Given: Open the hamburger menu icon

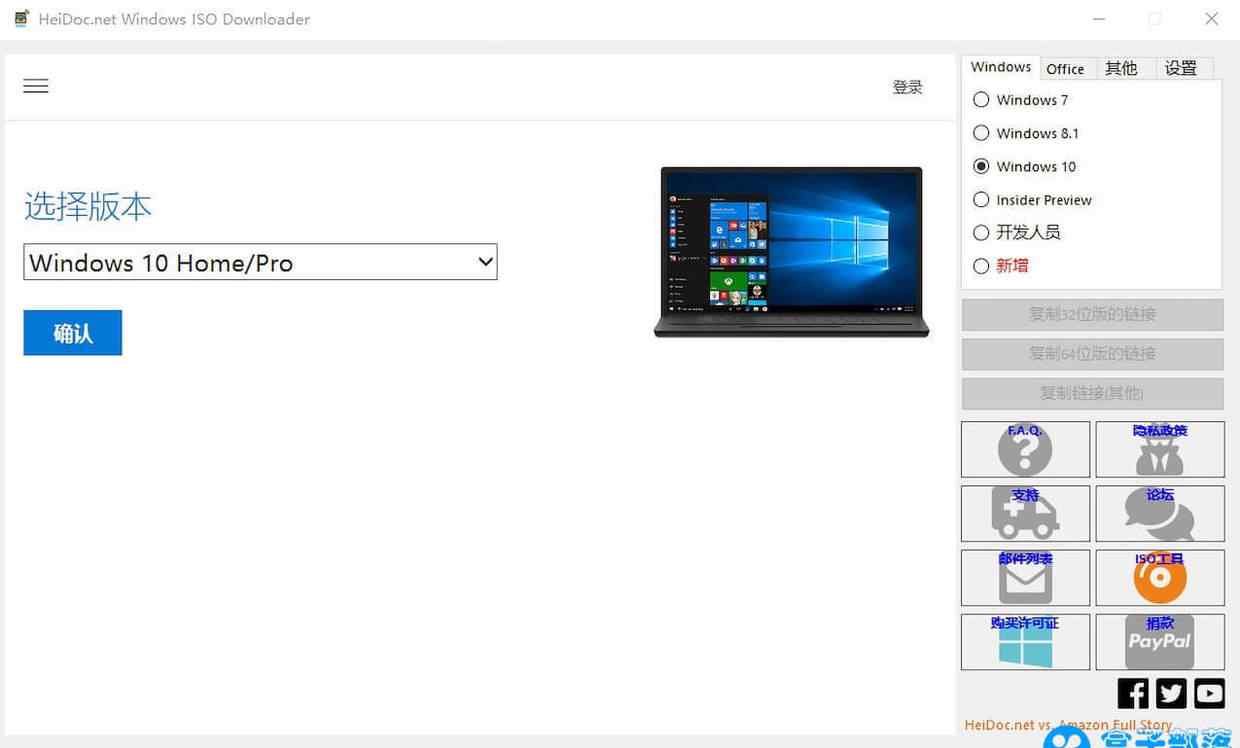Looking at the screenshot, I should (x=36, y=86).
